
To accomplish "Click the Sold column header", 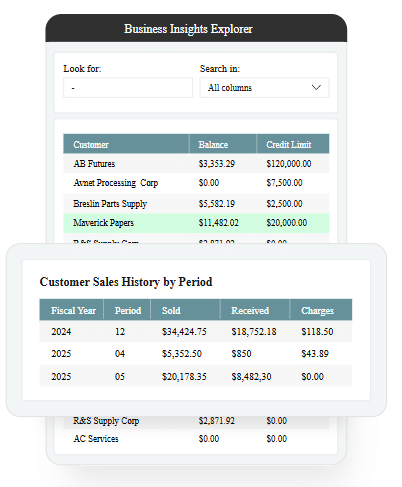I will tap(185, 311).
